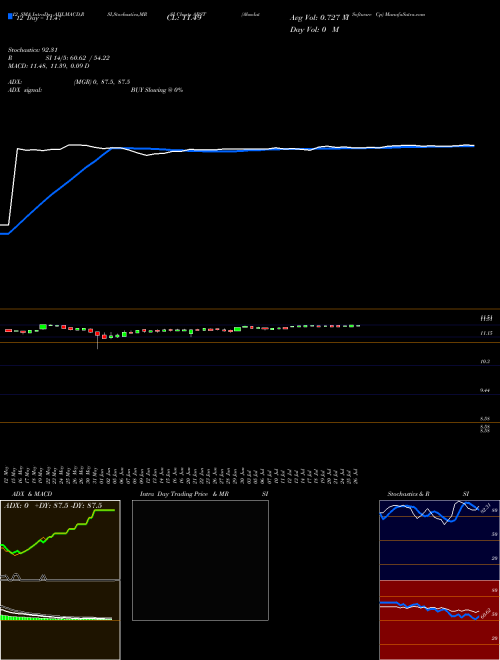Click the 'SI 14/3: 60.62 / 54.22' reading

click(x=78, y=58)
